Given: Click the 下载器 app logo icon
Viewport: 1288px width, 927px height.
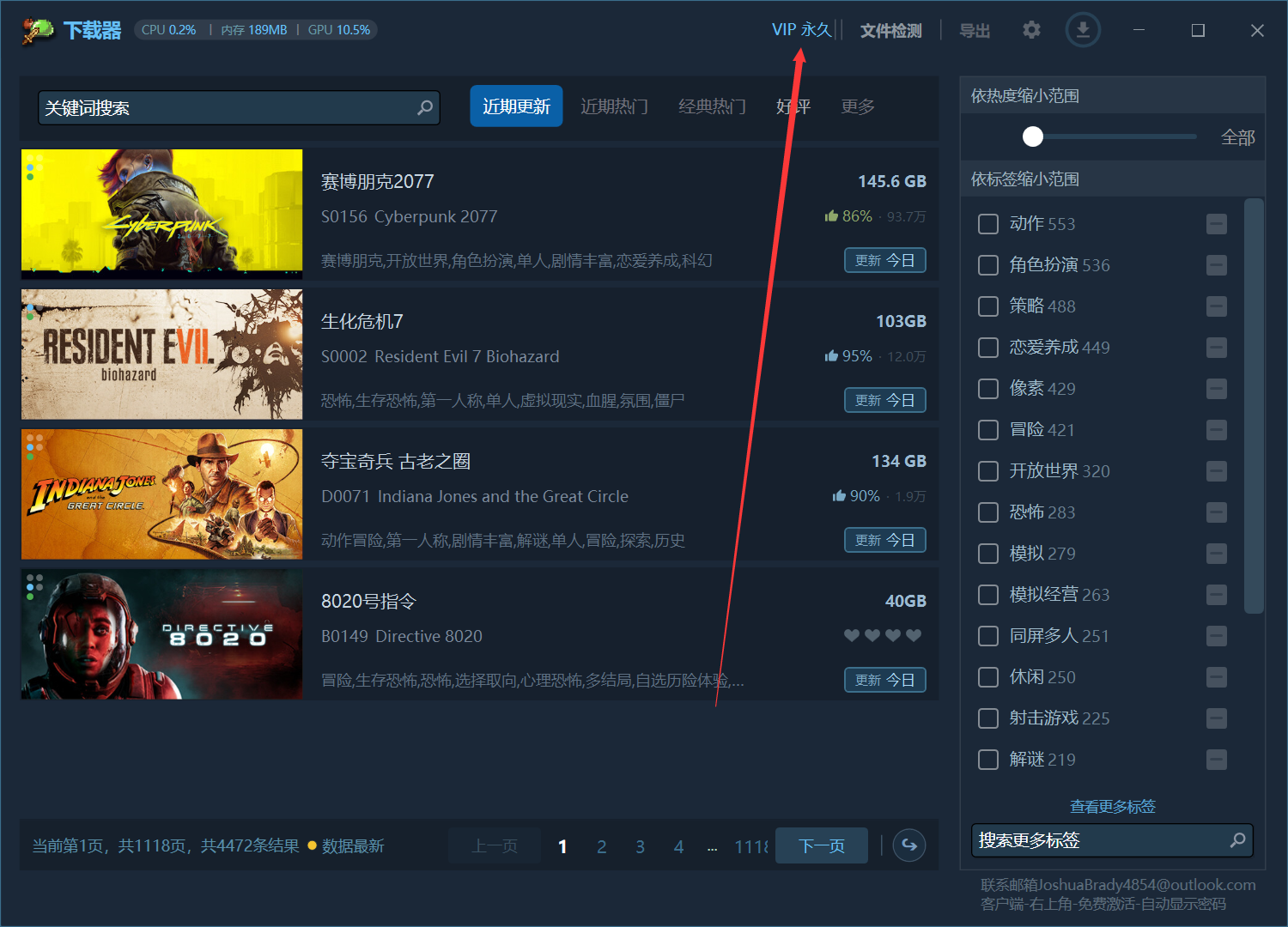Looking at the screenshot, I should tap(38, 31).
